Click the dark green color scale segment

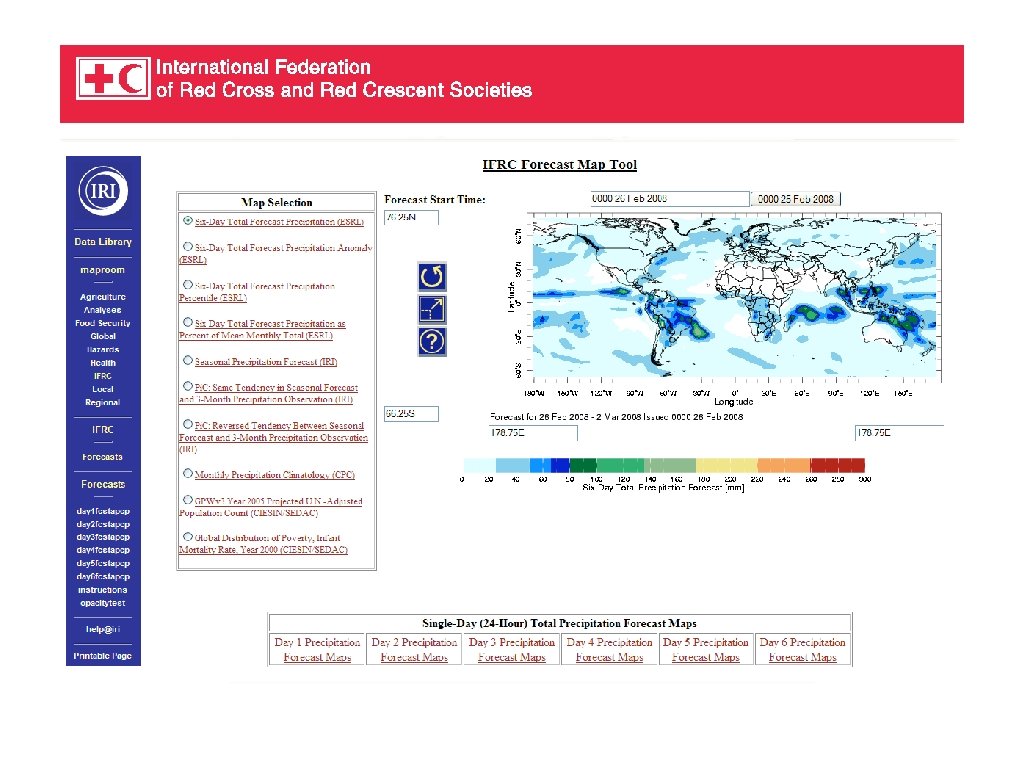coord(583,465)
